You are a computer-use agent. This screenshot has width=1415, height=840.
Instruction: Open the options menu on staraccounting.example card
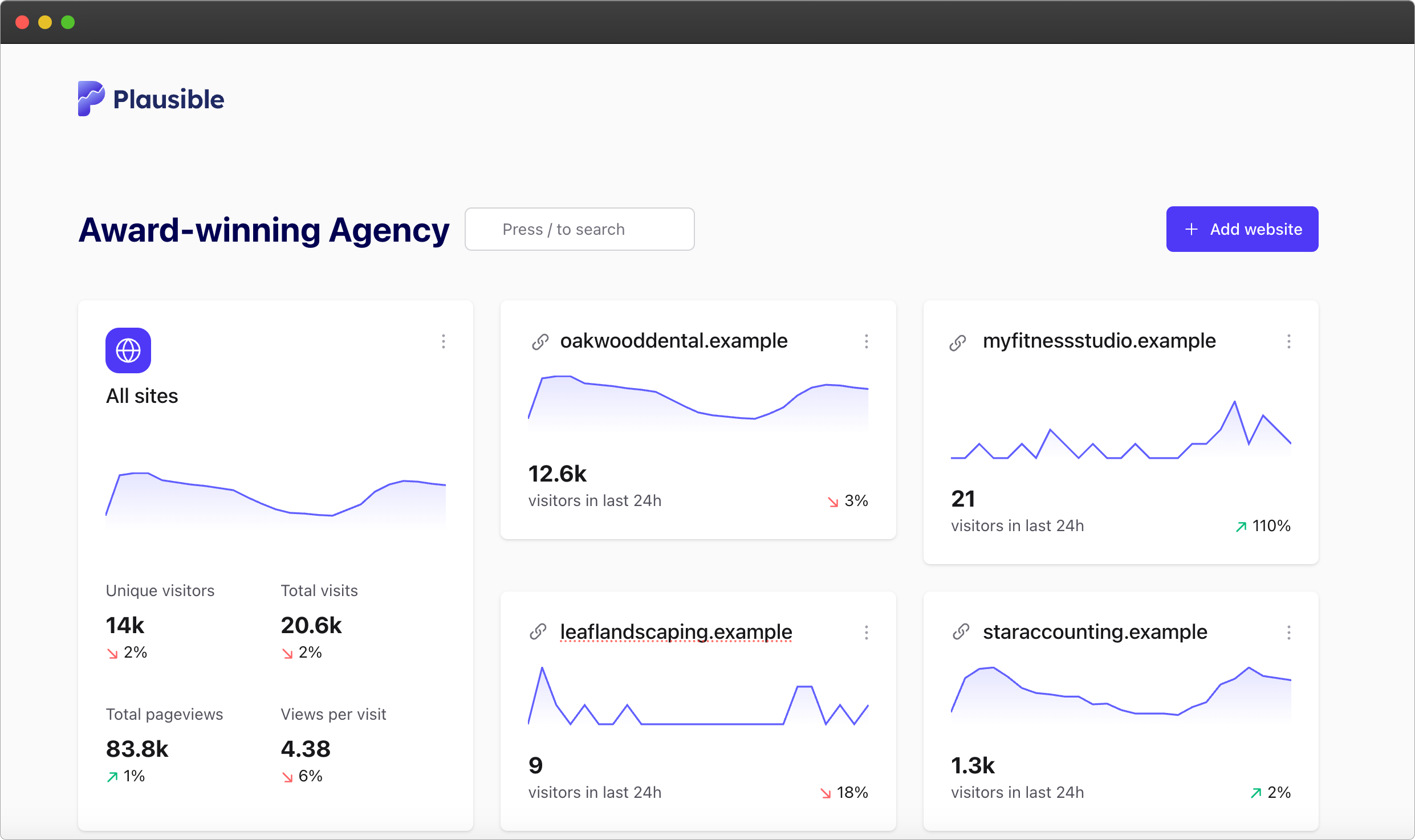coord(1290,632)
